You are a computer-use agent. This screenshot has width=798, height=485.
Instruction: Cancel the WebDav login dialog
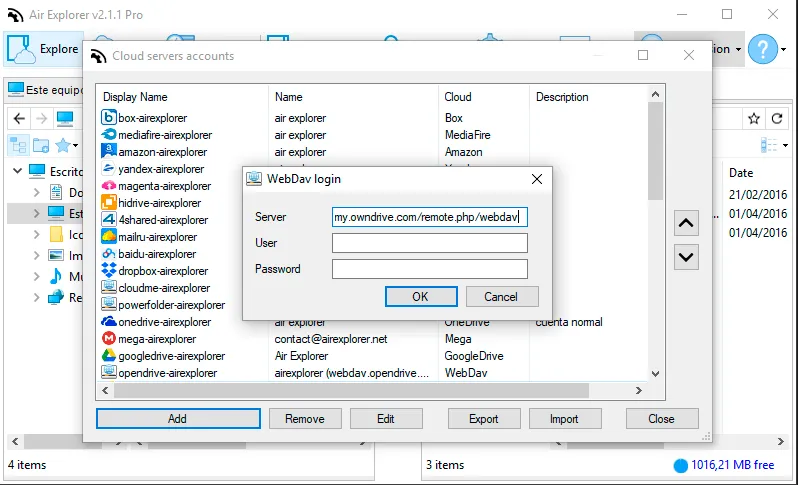pyautogui.click(x=502, y=297)
